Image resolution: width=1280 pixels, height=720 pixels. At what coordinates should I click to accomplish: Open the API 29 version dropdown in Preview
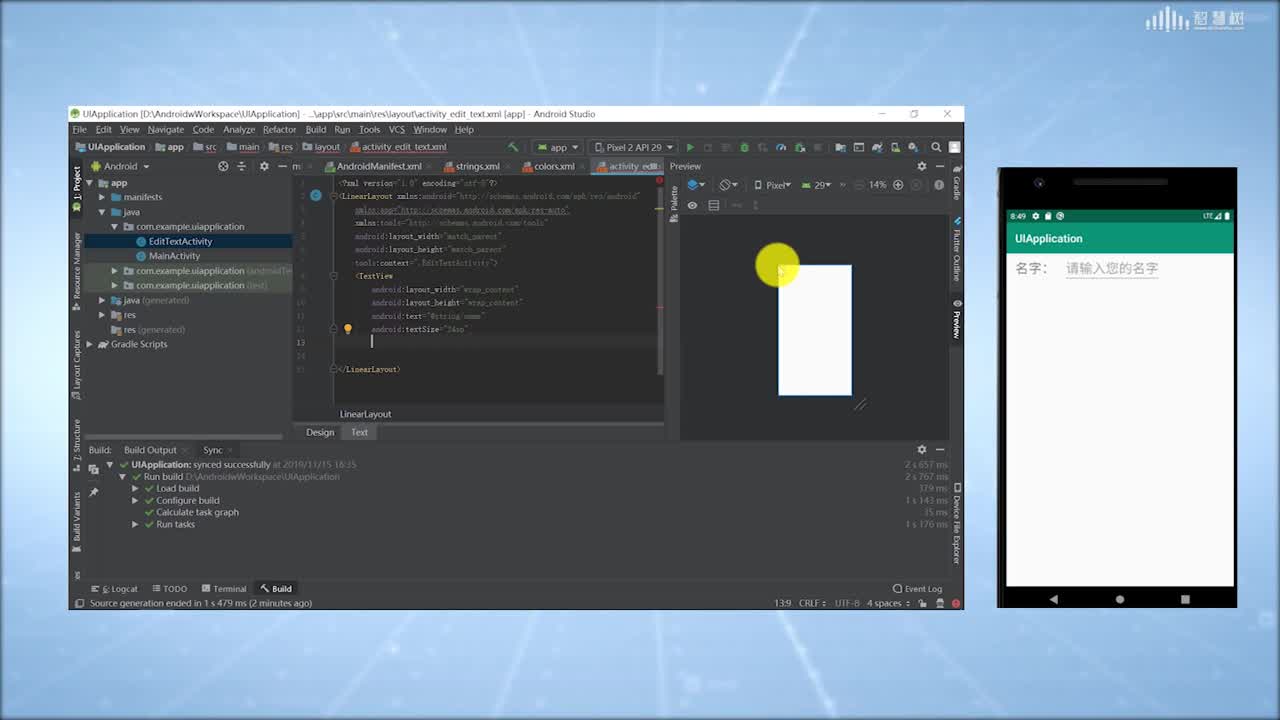pyautogui.click(x=815, y=185)
